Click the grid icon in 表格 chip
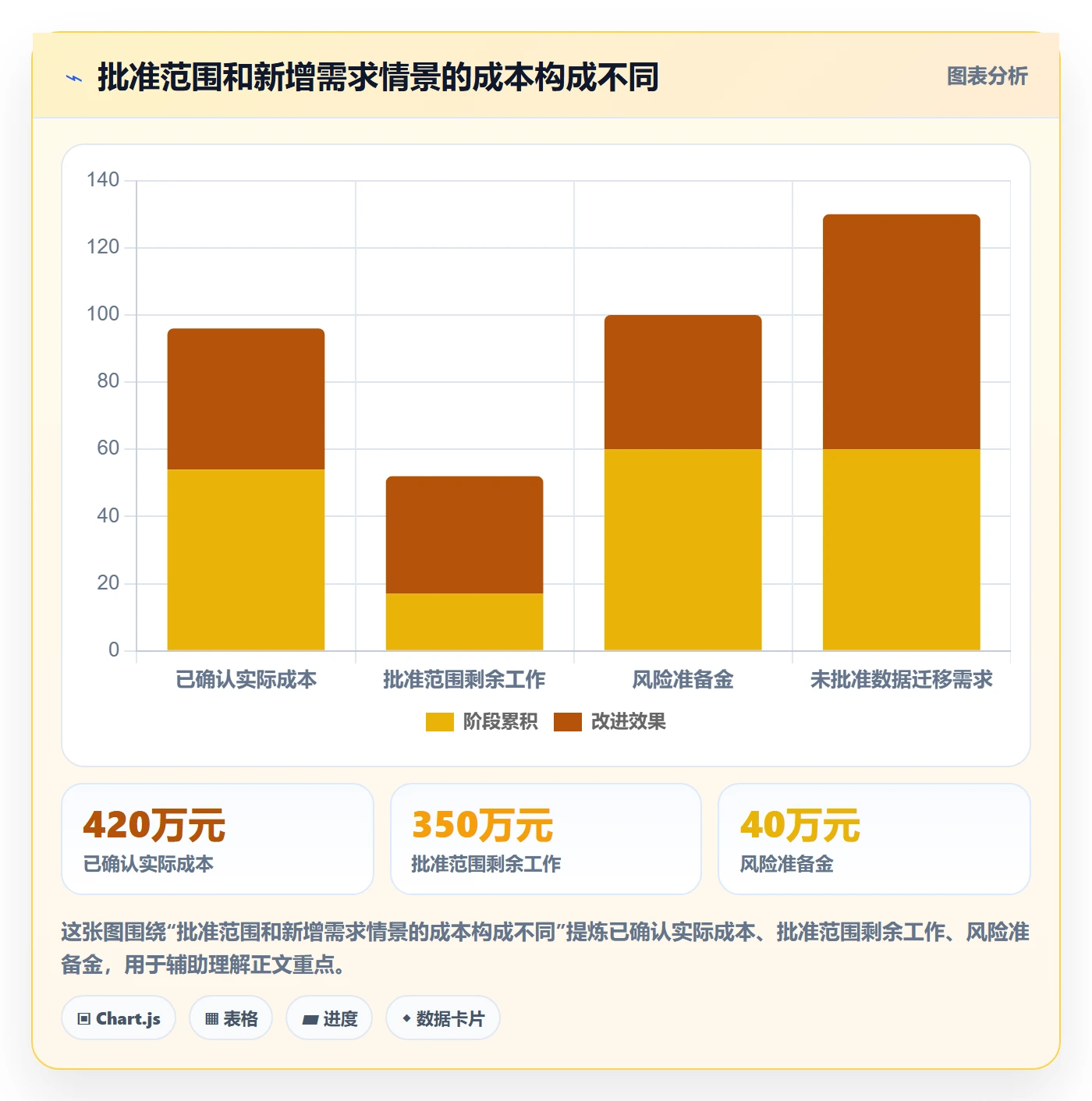The height and width of the screenshot is (1101, 1092). coord(211,1019)
